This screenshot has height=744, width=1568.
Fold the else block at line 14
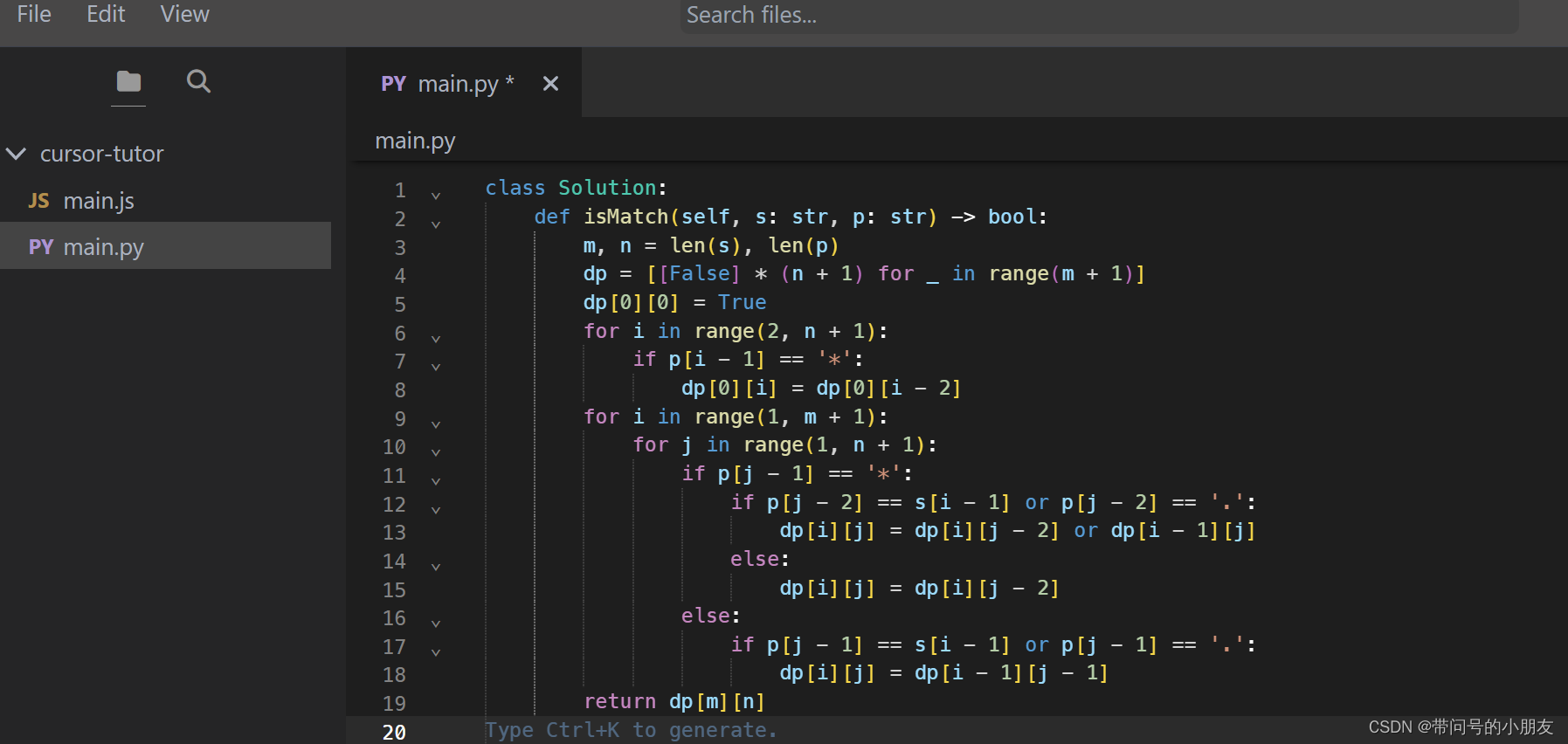(436, 567)
